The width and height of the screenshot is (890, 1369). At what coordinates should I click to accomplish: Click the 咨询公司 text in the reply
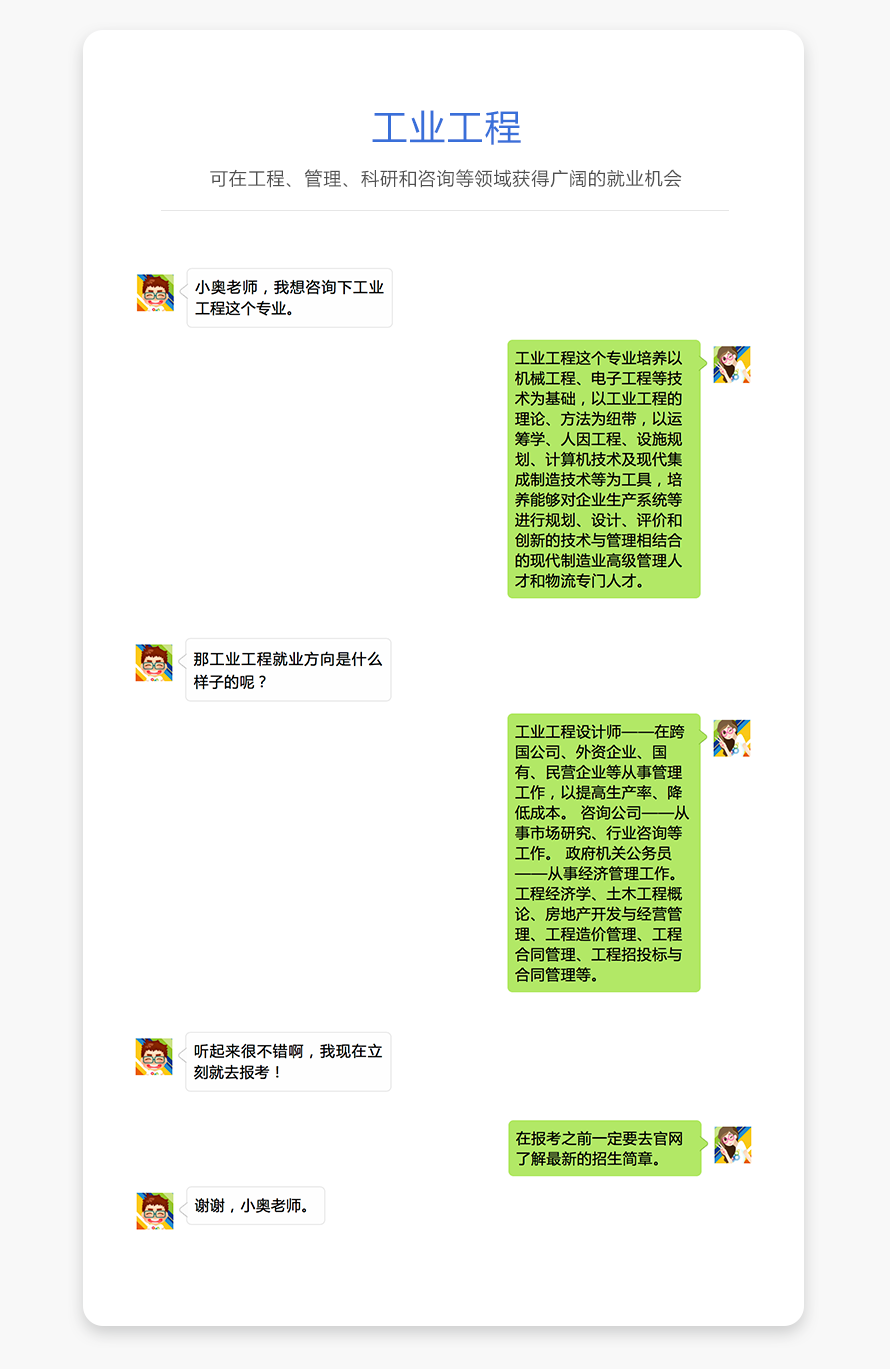[611, 813]
